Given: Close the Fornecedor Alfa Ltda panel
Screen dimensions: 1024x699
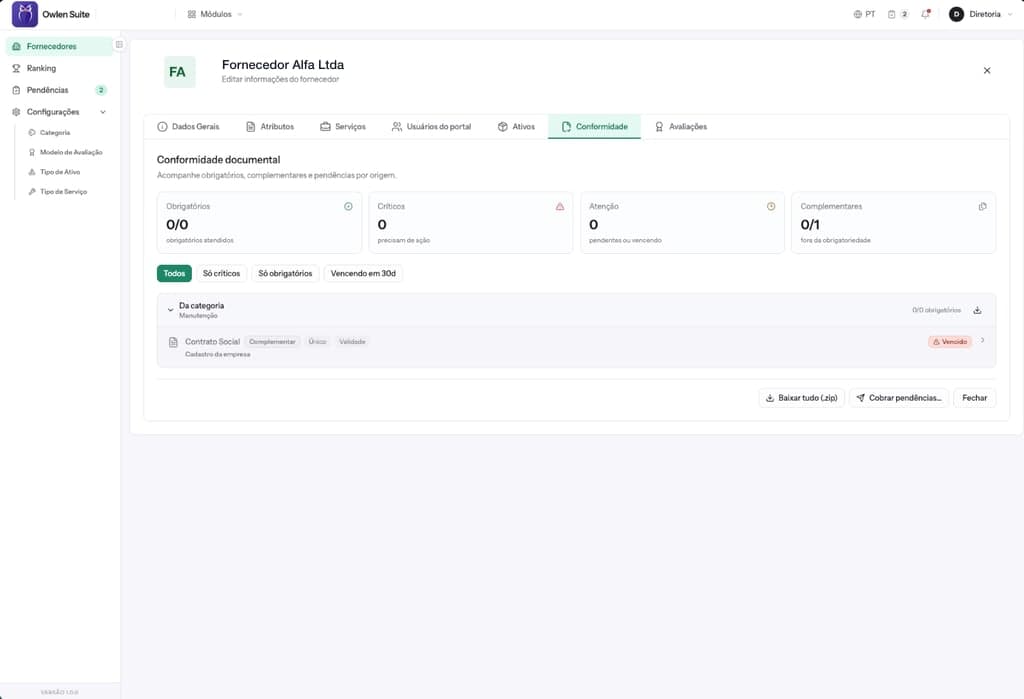Looking at the screenshot, I should point(987,71).
